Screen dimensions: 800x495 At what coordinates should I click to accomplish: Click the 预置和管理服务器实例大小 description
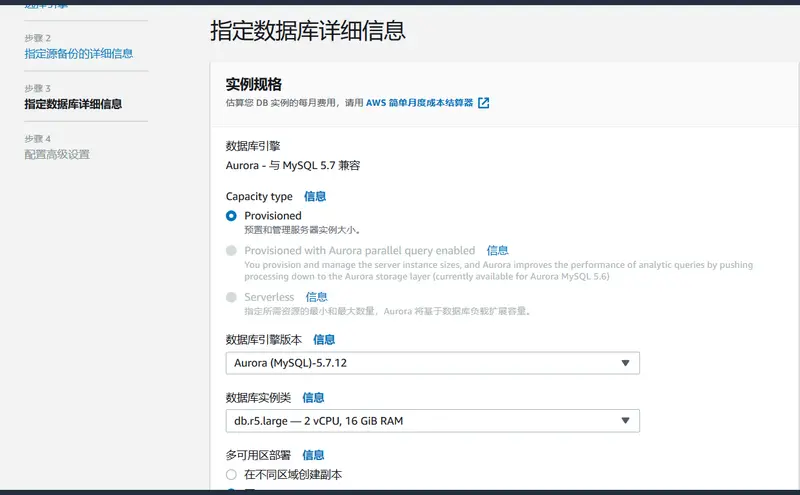[x=303, y=230]
